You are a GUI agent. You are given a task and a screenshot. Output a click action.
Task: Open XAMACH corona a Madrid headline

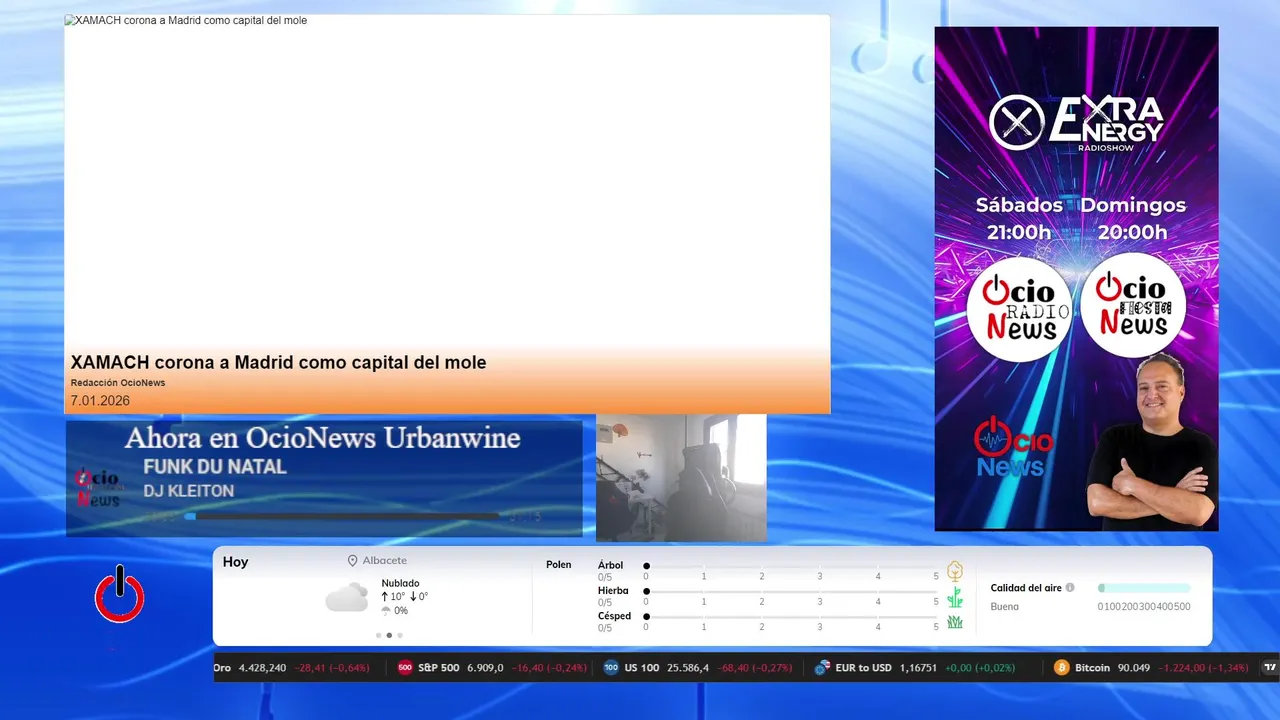pyautogui.click(x=278, y=362)
